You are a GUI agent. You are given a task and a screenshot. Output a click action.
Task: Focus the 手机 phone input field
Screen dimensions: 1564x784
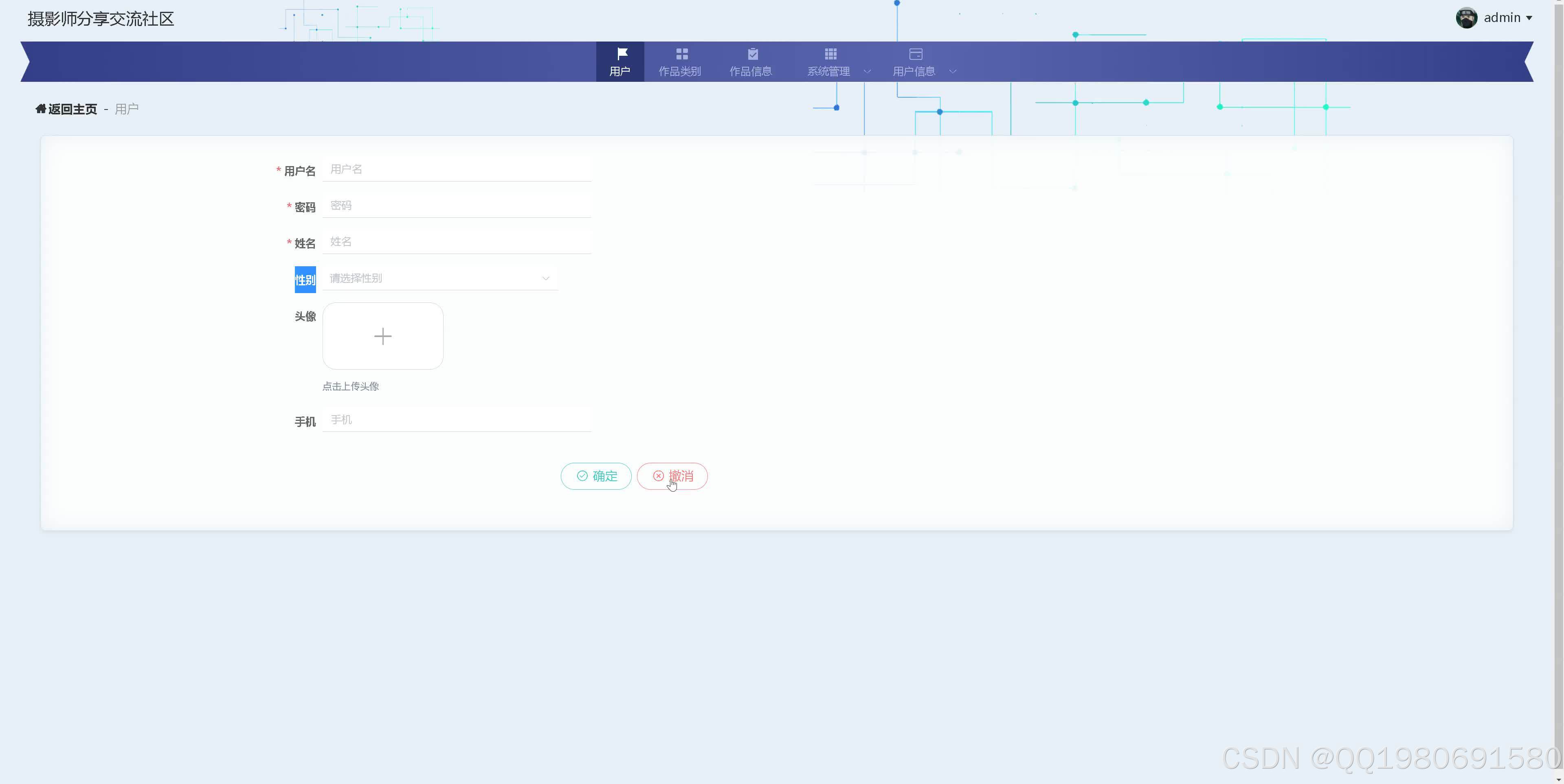(x=457, y=420)
